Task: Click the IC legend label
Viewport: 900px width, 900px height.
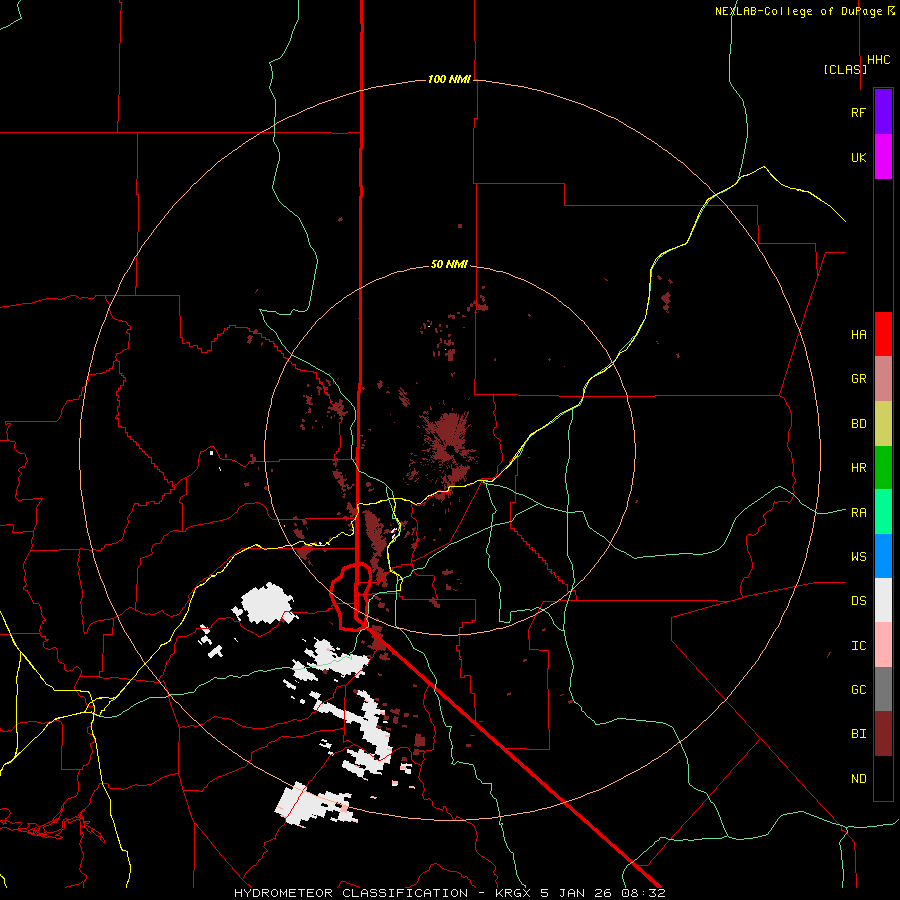Action: pos(859,646)
